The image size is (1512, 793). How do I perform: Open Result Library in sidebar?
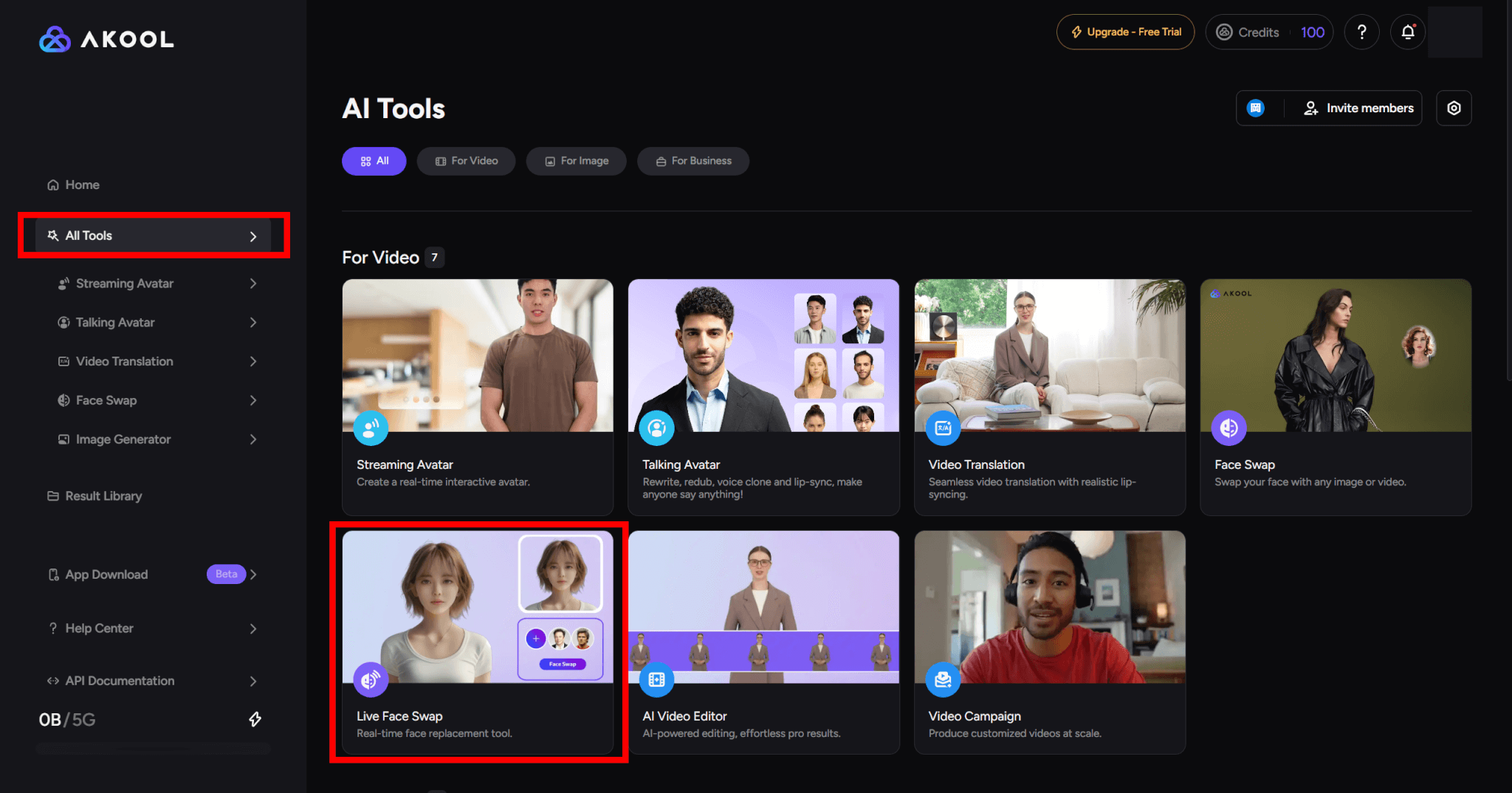click(x=103, y=496)
